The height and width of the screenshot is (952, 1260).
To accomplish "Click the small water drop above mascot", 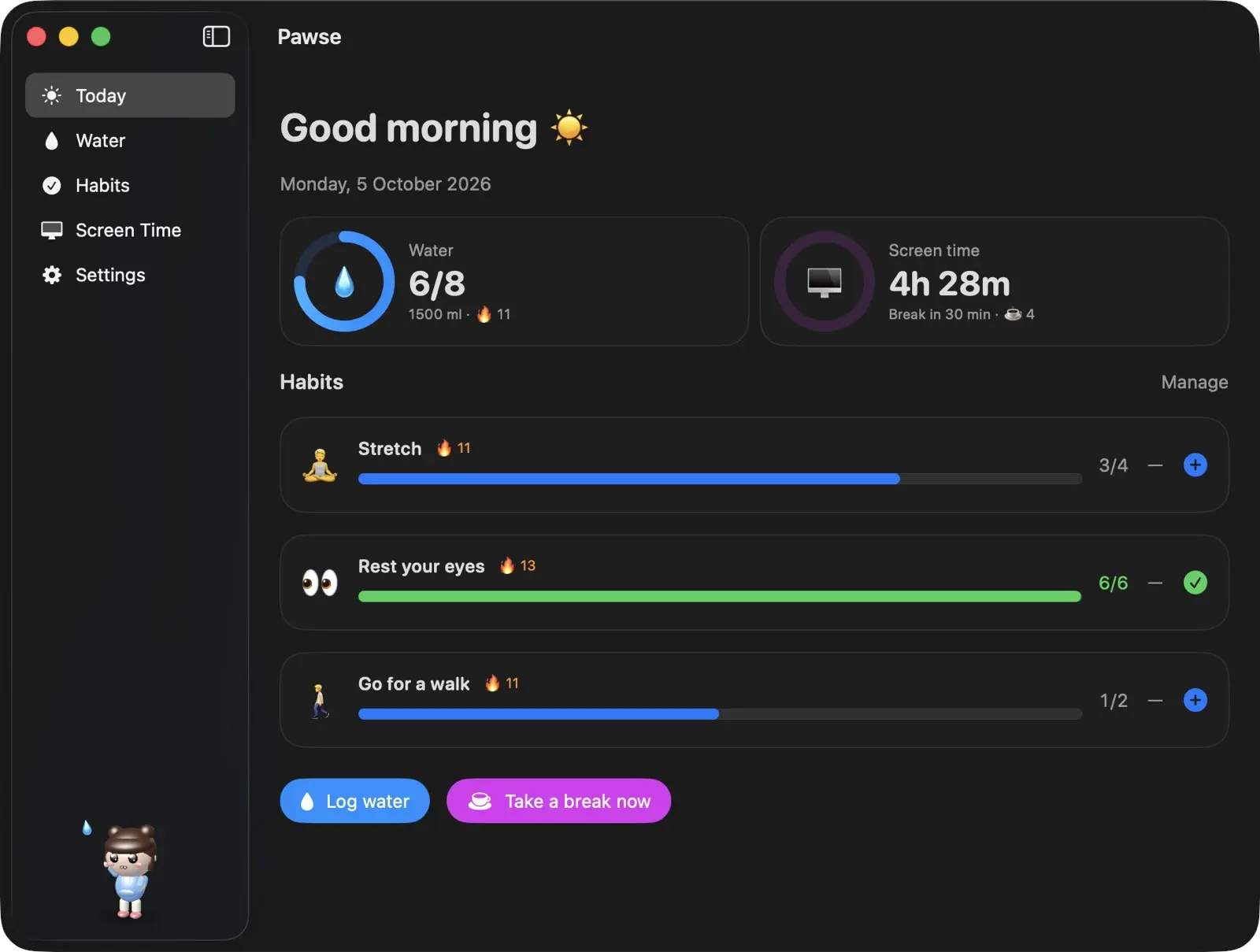I will point(87,828).
